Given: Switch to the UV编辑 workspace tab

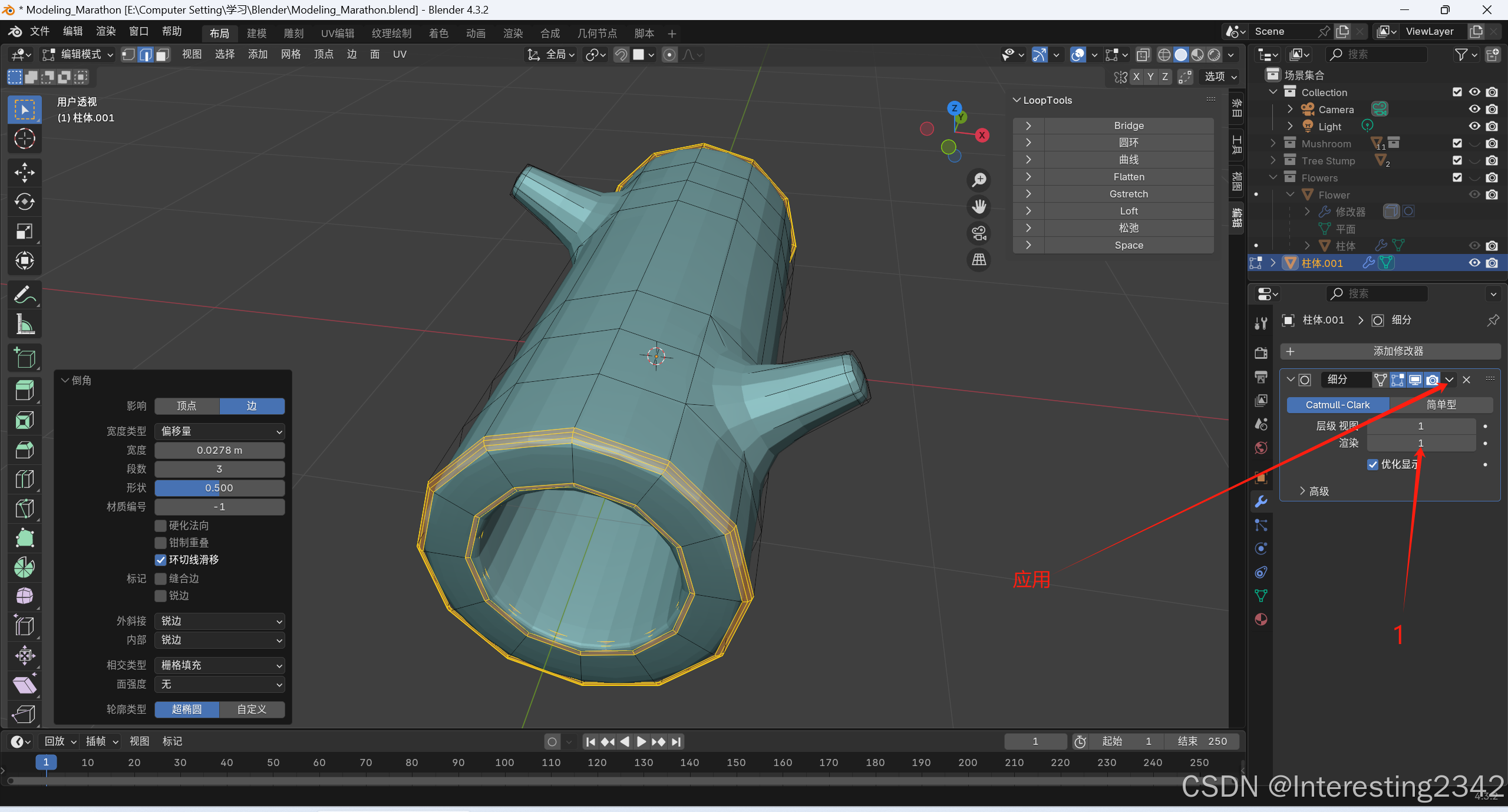Looking at the screenshot, I should coord(337,34).
